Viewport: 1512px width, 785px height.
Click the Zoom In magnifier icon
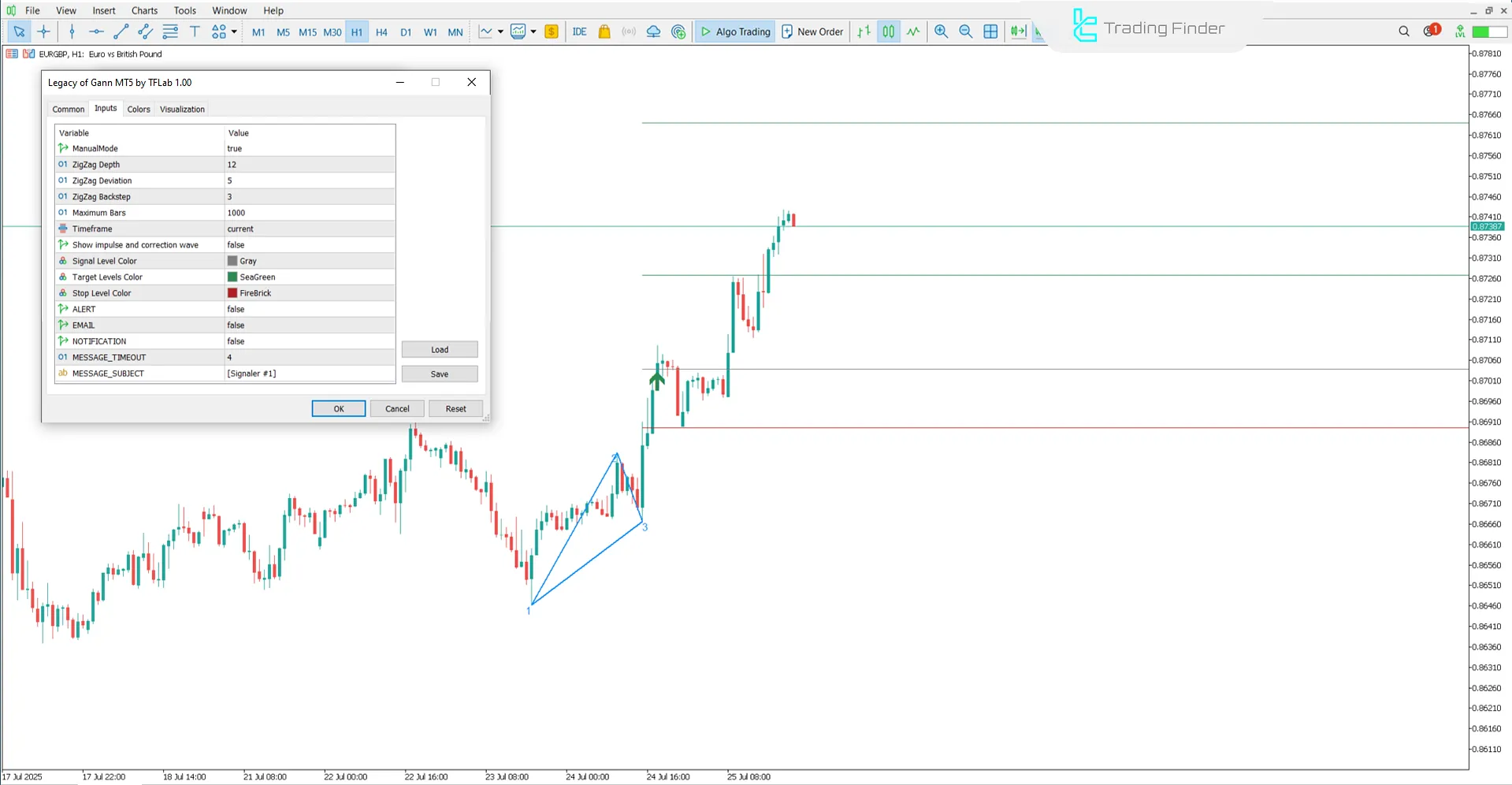941,32
